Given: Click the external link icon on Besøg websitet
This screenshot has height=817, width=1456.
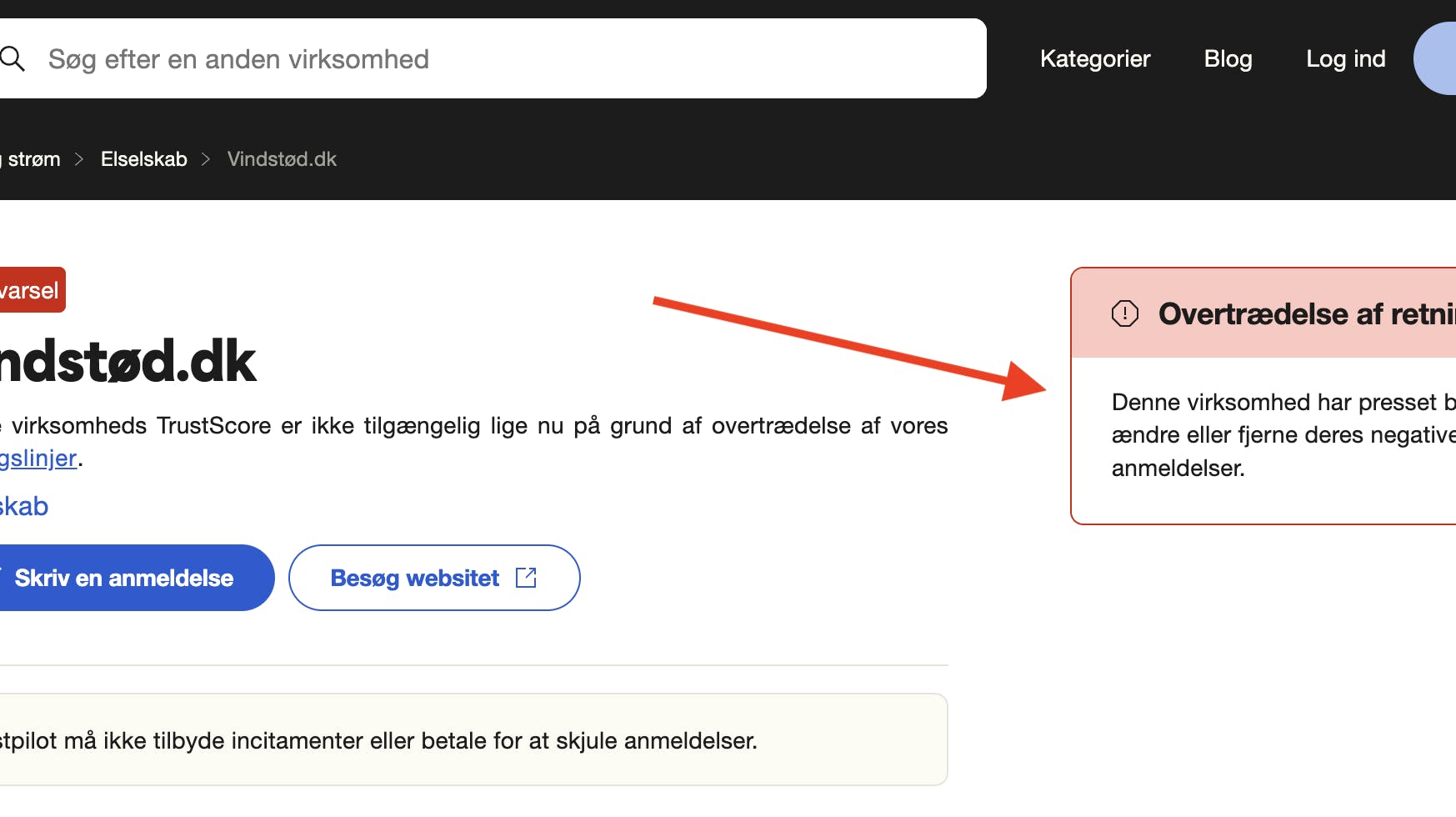Looking at the screenshot, I should point(527,577).
